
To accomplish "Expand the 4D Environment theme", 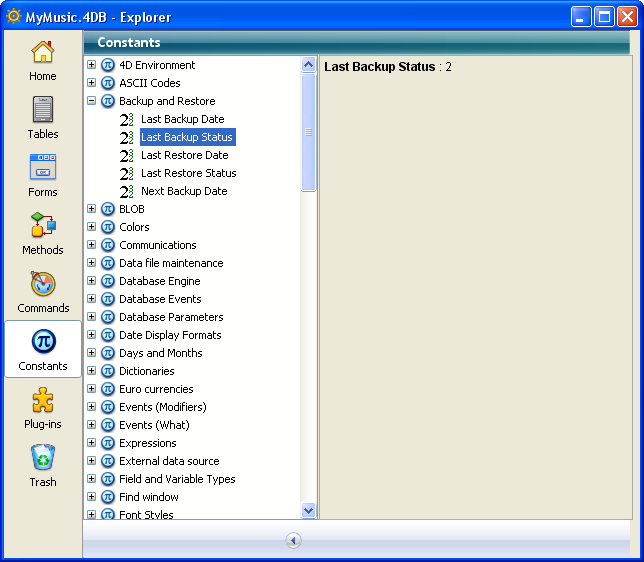I will [92, 65].
